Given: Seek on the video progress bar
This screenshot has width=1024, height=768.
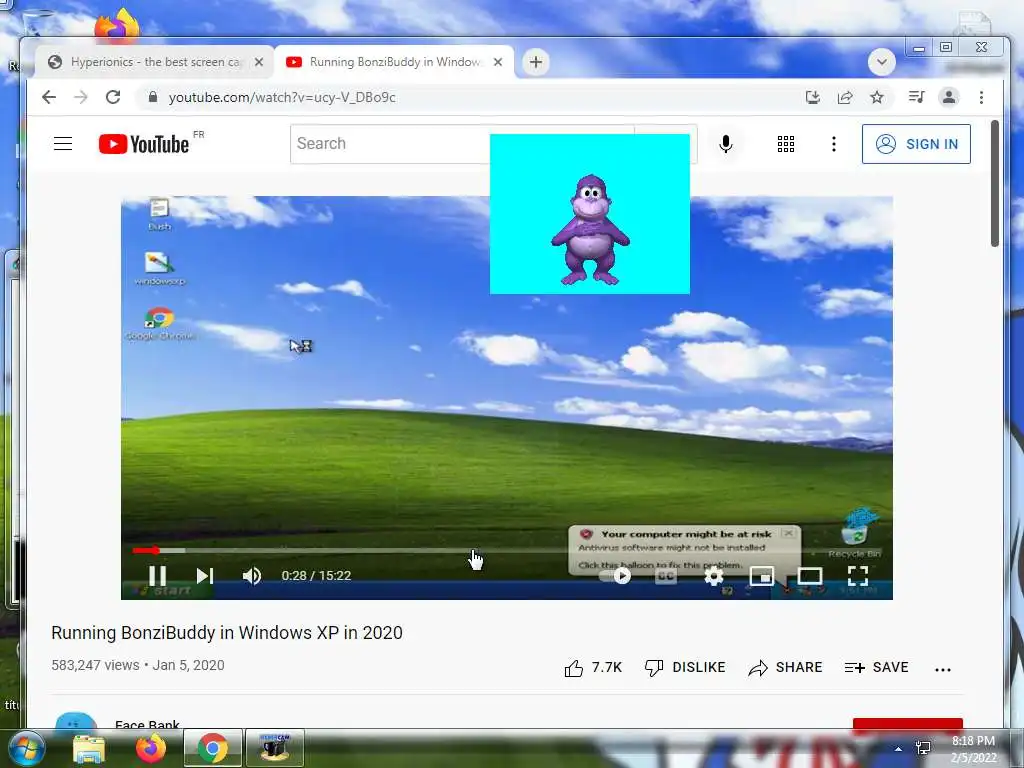Looking at the screenshot, I should 507,551.
